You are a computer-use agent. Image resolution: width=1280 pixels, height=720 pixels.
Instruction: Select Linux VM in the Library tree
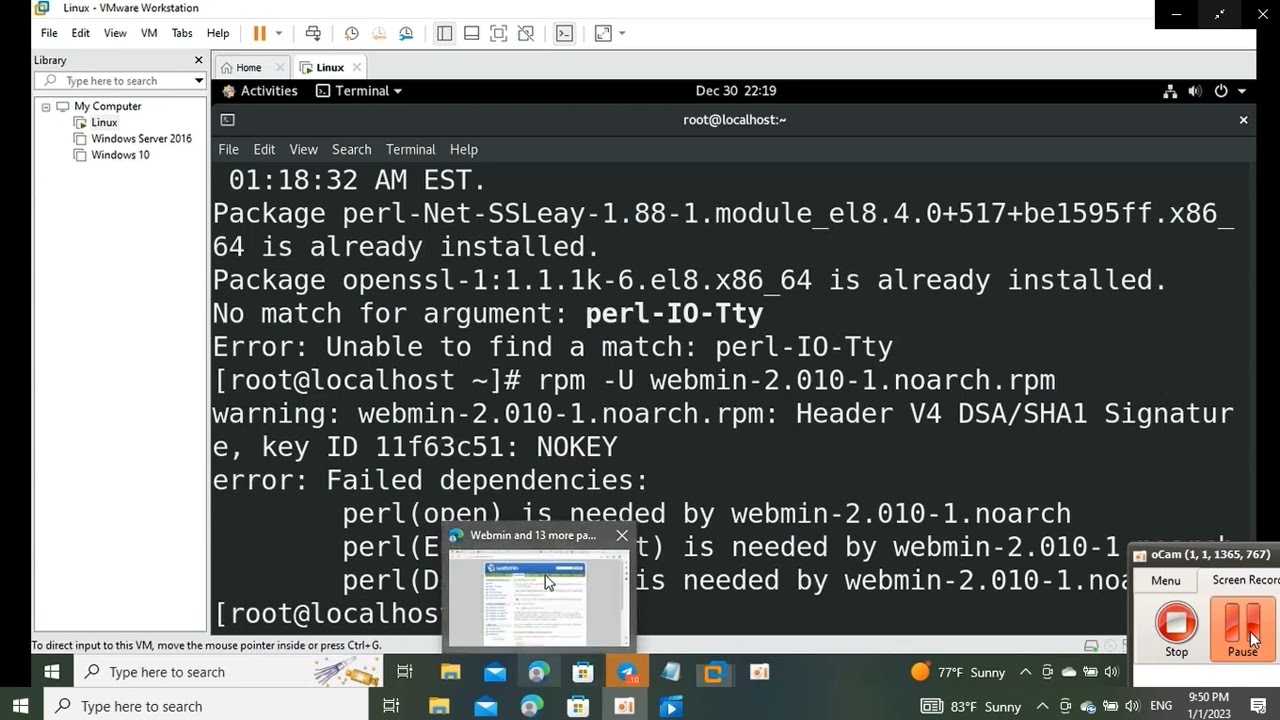click(x=104, y=122)
